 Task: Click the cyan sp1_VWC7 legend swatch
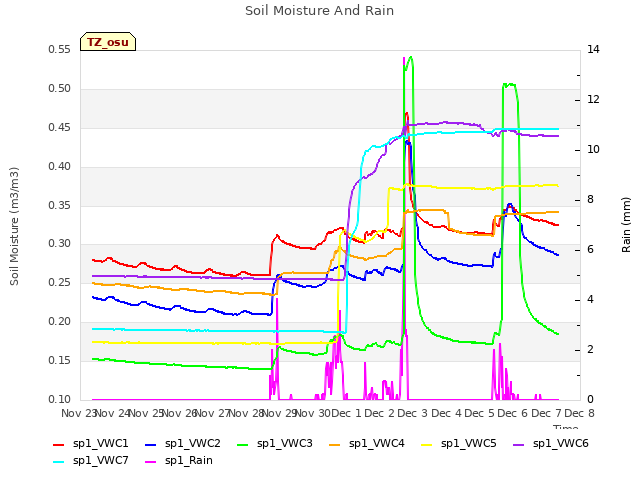pyautogui.click(x=59, y=462)
